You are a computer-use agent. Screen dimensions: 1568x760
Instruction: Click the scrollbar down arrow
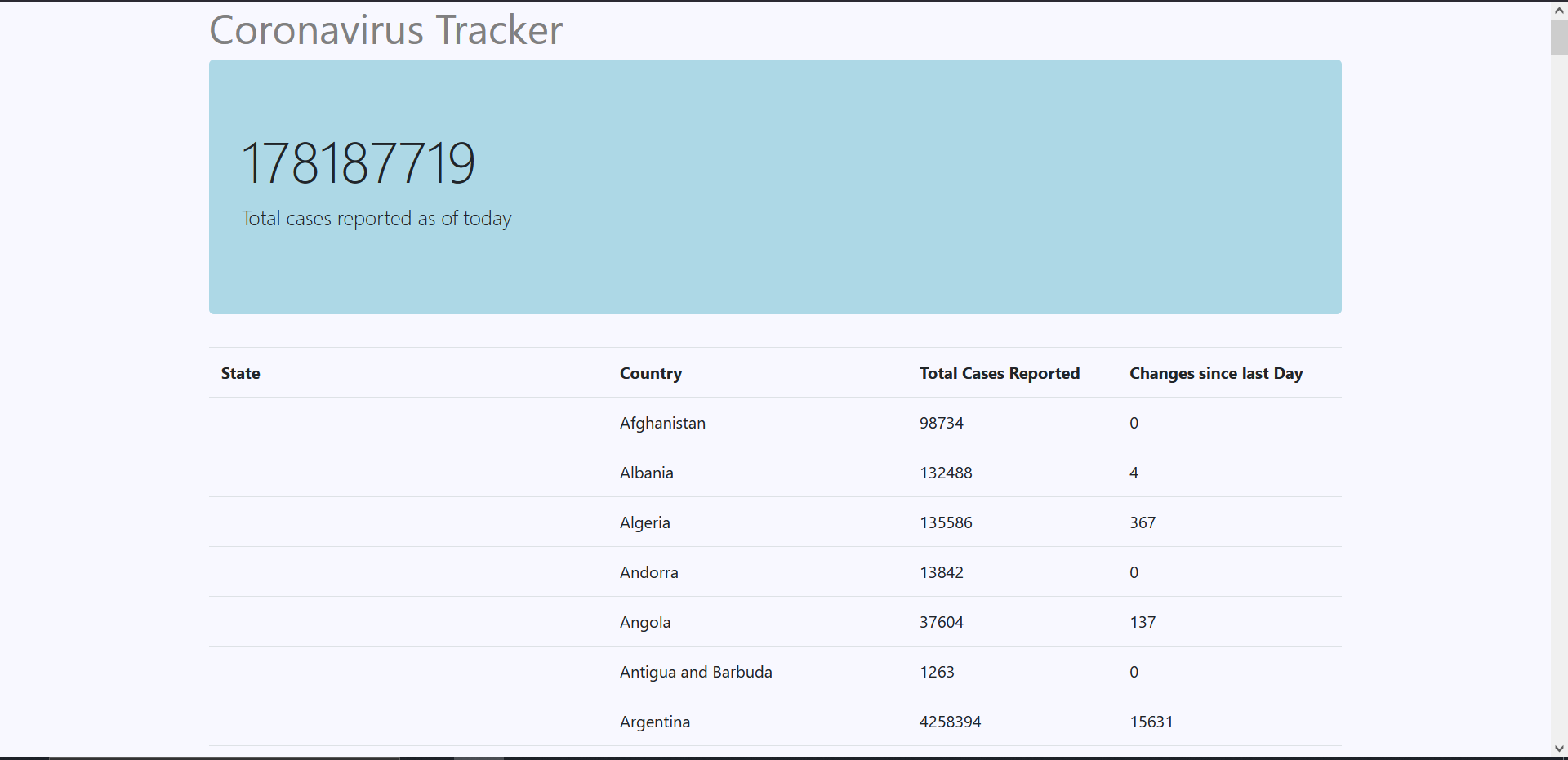(1559, 749)
